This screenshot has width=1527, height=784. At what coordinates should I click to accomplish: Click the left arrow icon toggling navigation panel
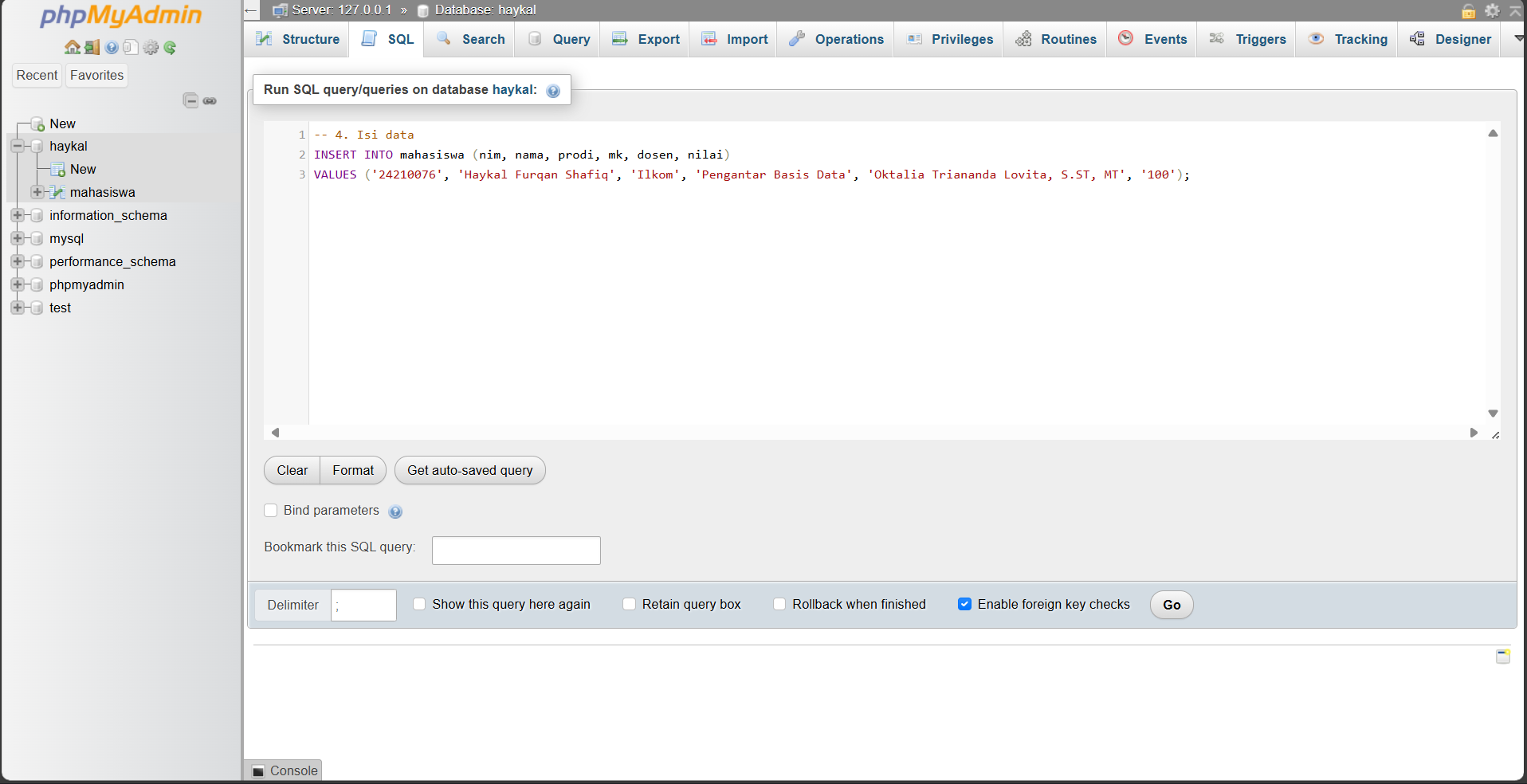(251, 10)
